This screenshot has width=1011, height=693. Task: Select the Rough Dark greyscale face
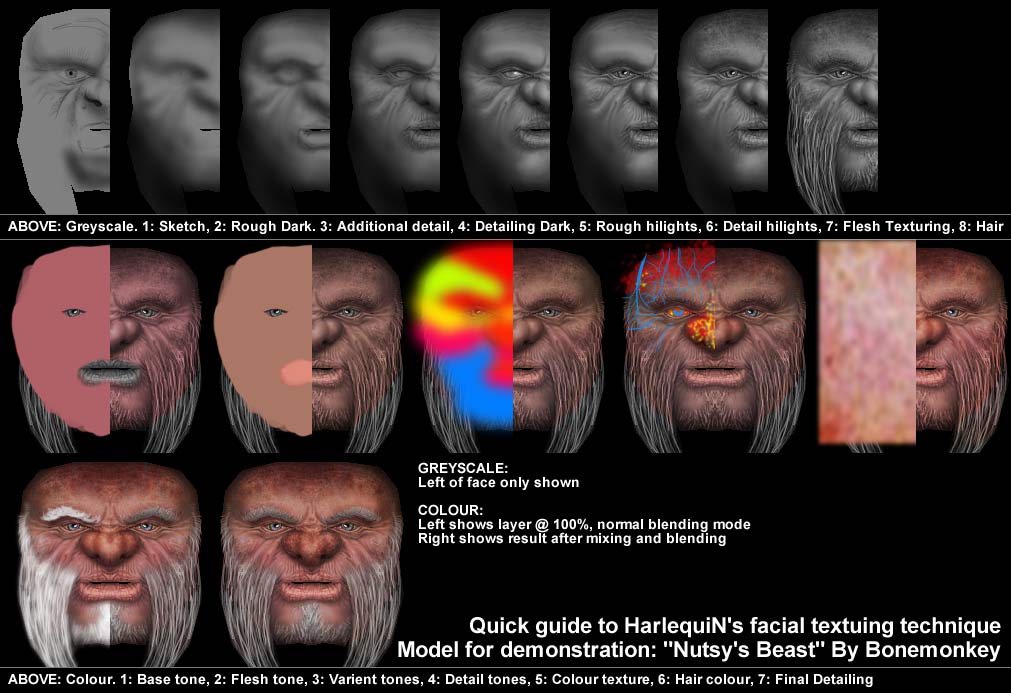[x=175, y=100]
